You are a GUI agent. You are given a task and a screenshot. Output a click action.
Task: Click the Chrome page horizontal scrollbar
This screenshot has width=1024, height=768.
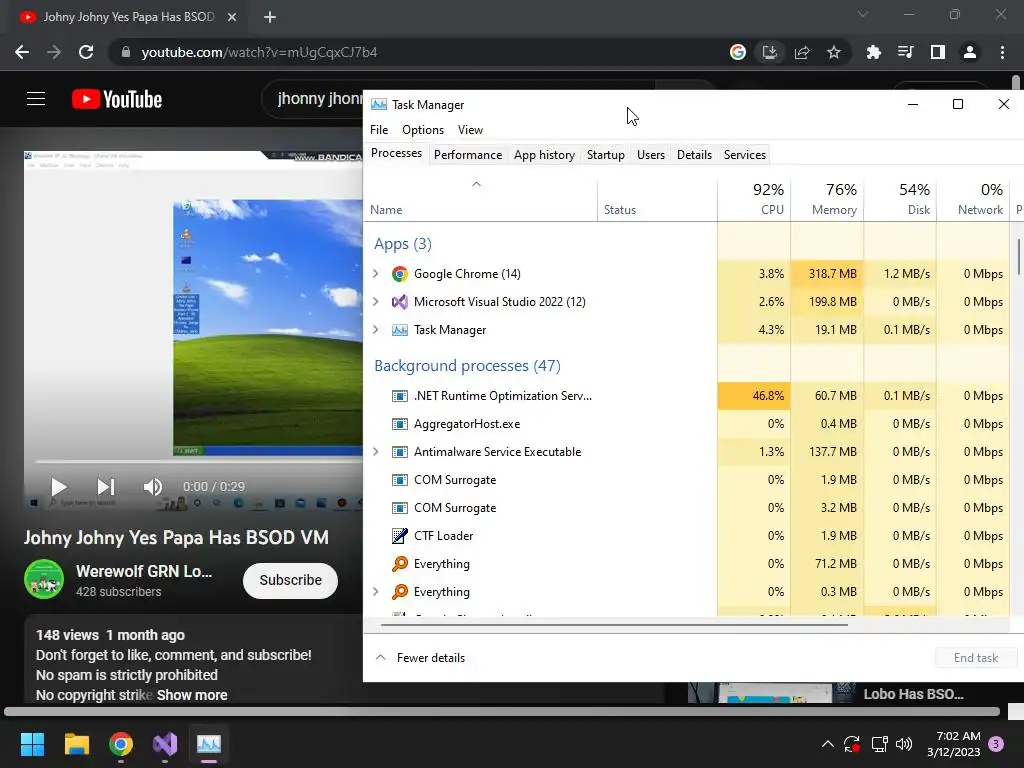(x=502, y=711)
